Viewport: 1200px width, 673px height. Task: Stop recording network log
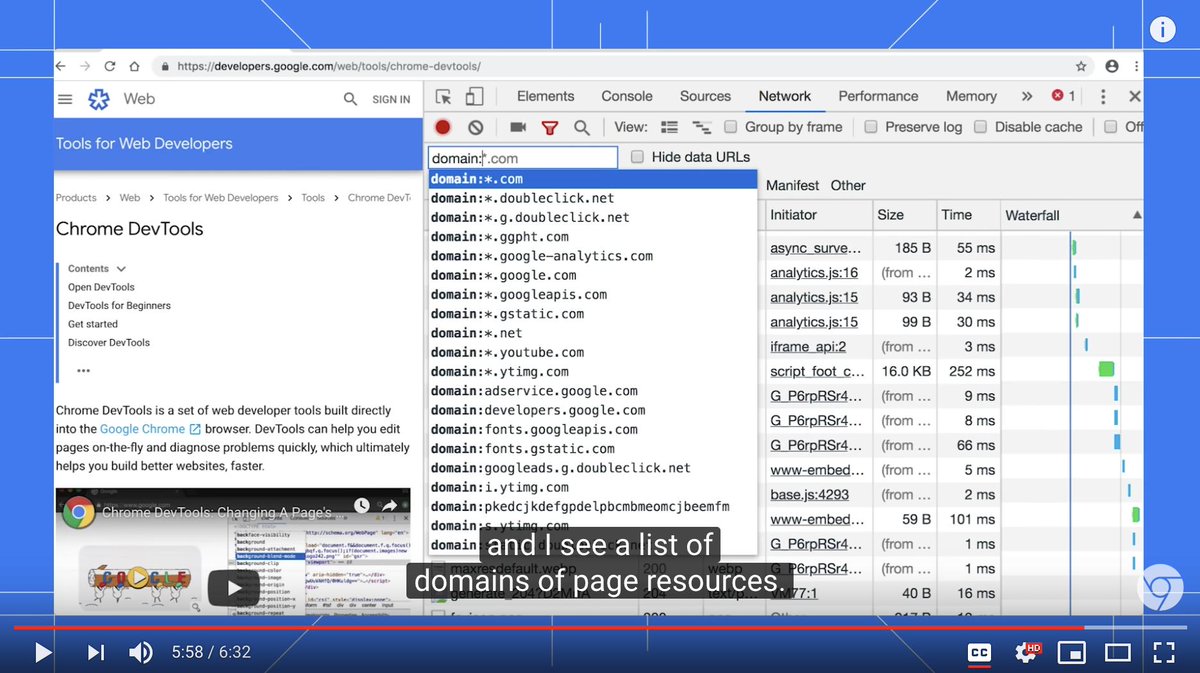click(443, 127)
